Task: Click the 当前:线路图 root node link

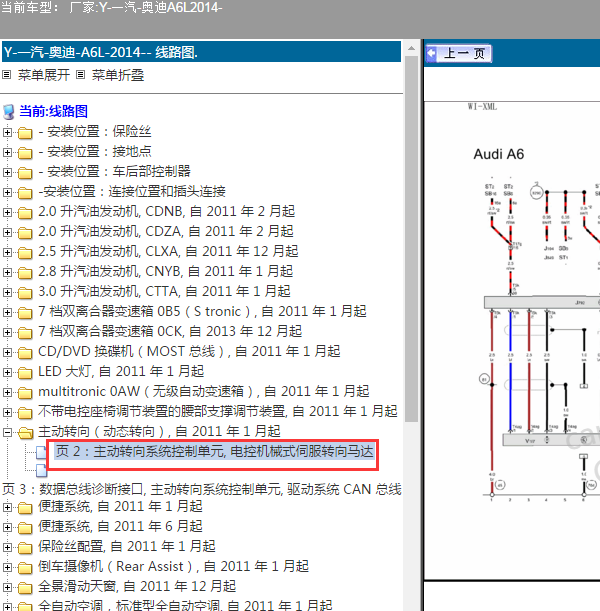Action: click(53, 111)
